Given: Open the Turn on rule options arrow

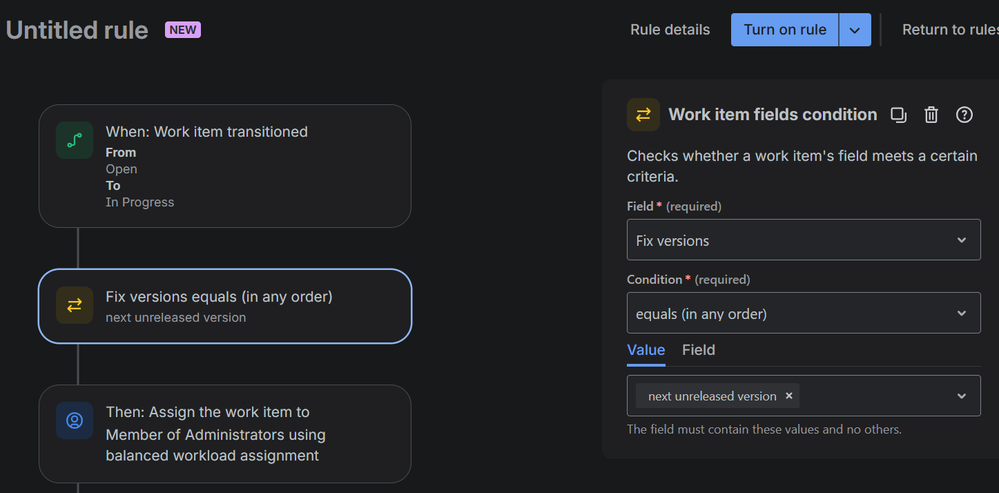Looking at the screenshot, I should click(855, 30).
